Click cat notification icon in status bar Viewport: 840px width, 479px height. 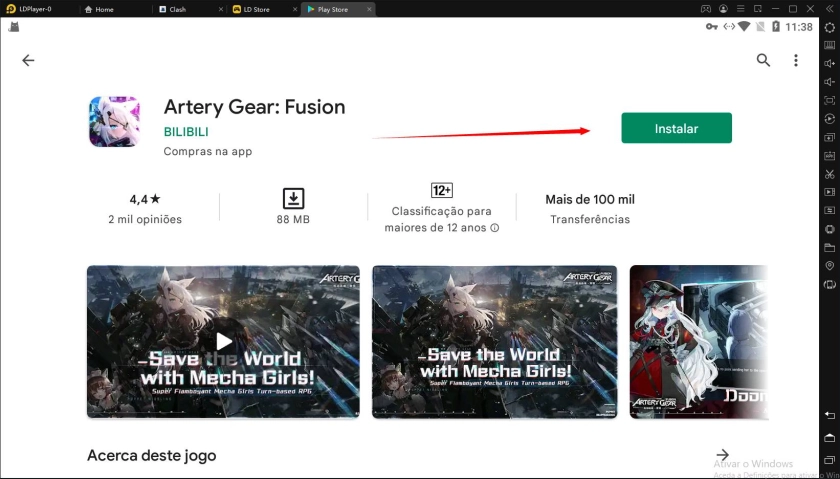[14, 27]
